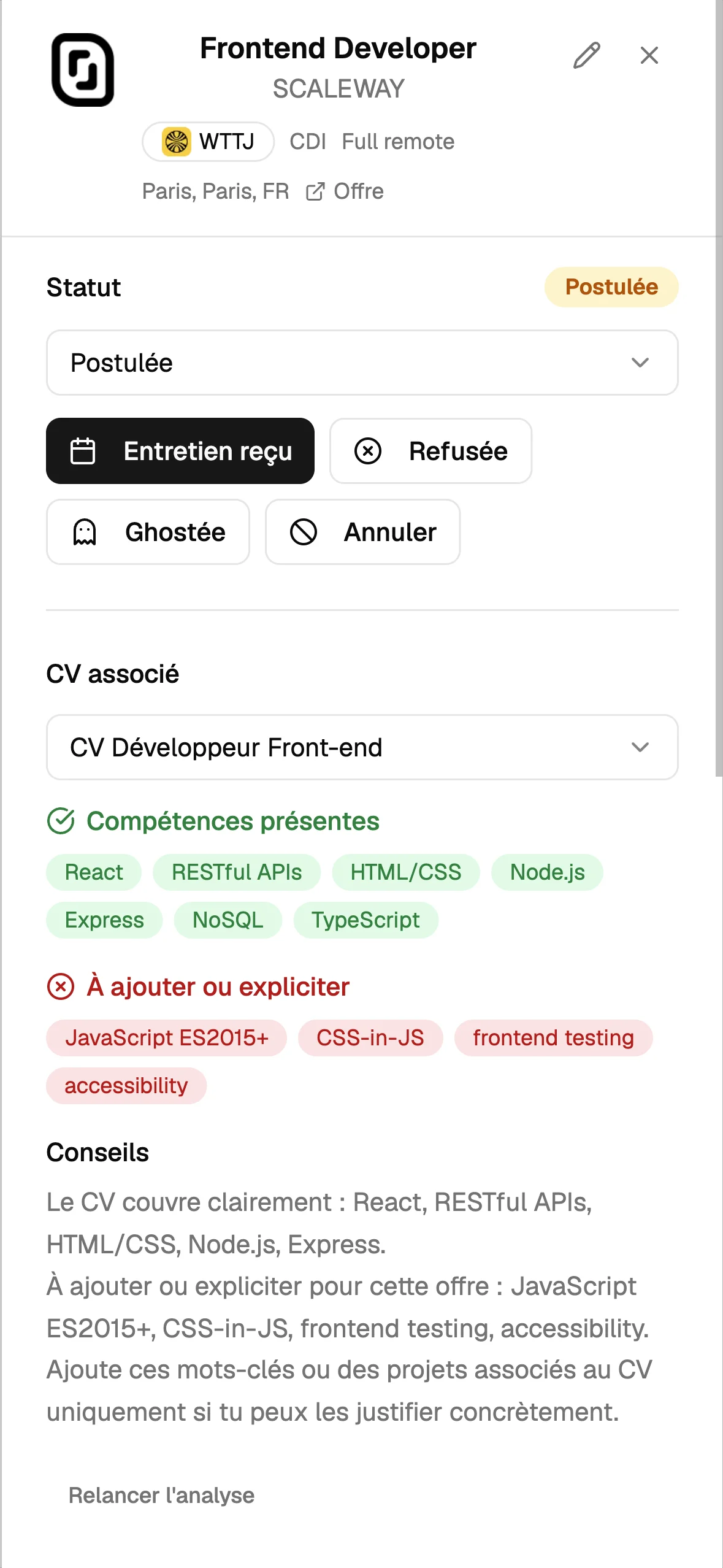The image size is (723, 1568).
Task: Click the WTTJ source badge
Action: click(x=208, y=142)
